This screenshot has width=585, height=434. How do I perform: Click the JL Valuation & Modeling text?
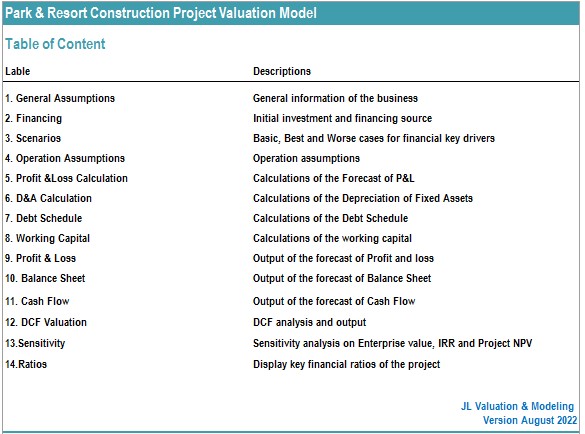(x=517, y=406)
